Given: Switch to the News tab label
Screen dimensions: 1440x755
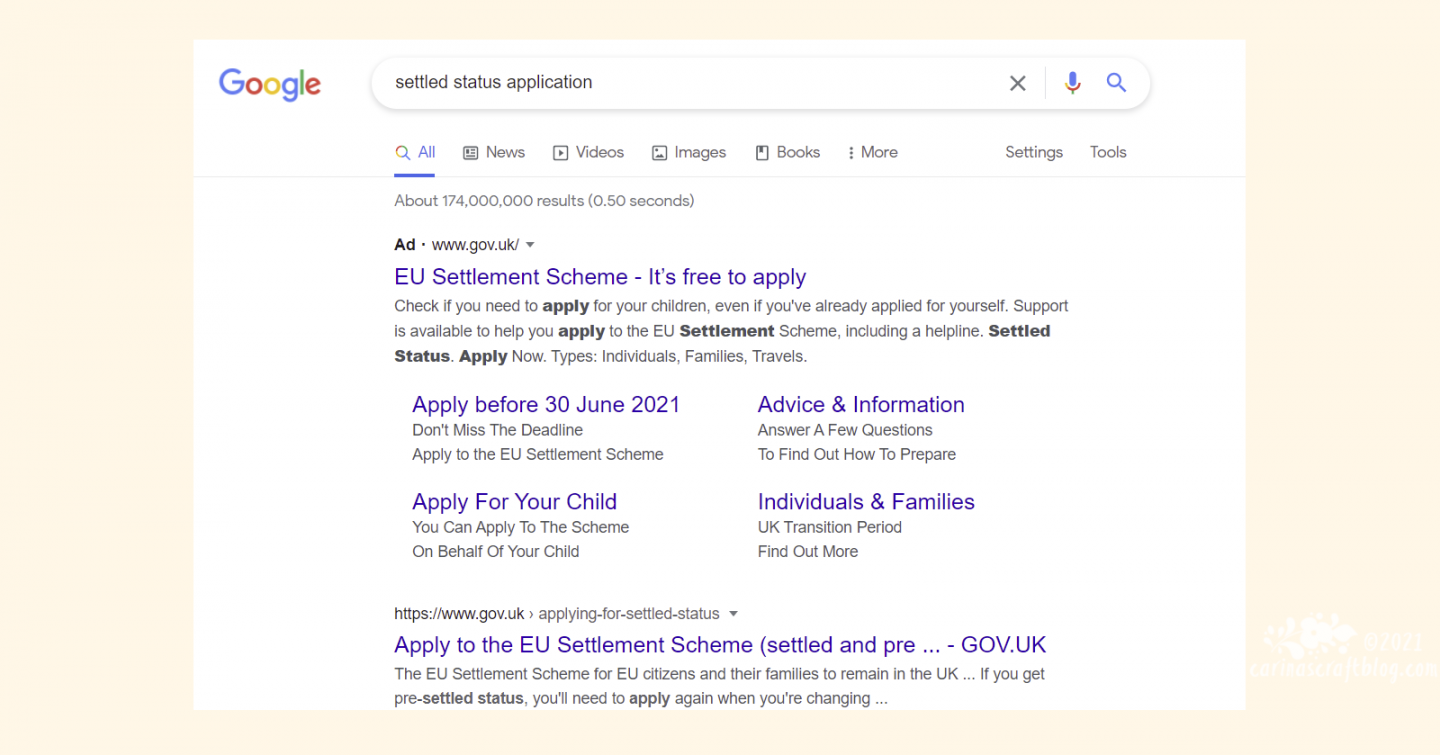Looking at the screenshot, I should 505,153.
